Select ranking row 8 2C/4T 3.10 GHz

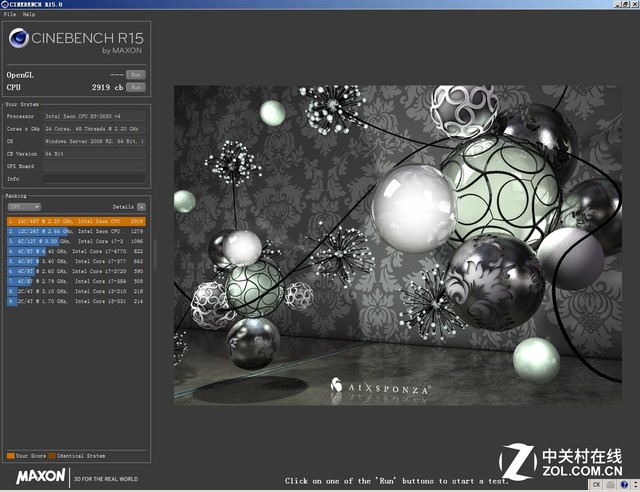point(76,291)
